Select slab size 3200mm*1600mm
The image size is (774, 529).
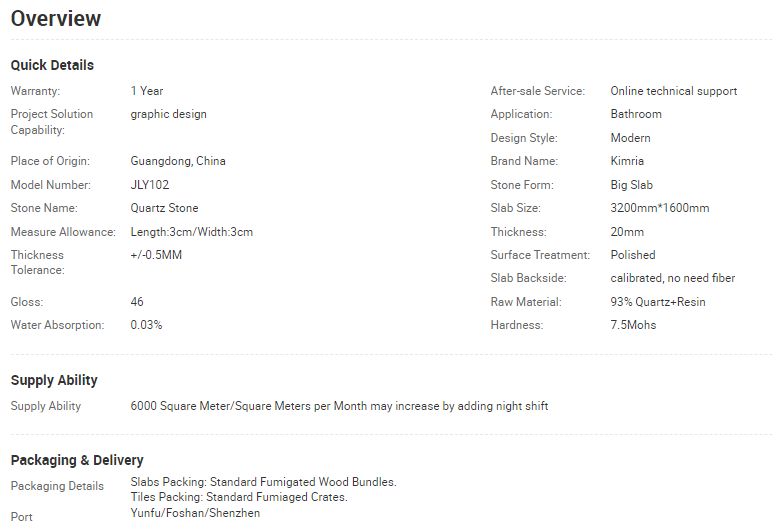(x=659, y=208)
